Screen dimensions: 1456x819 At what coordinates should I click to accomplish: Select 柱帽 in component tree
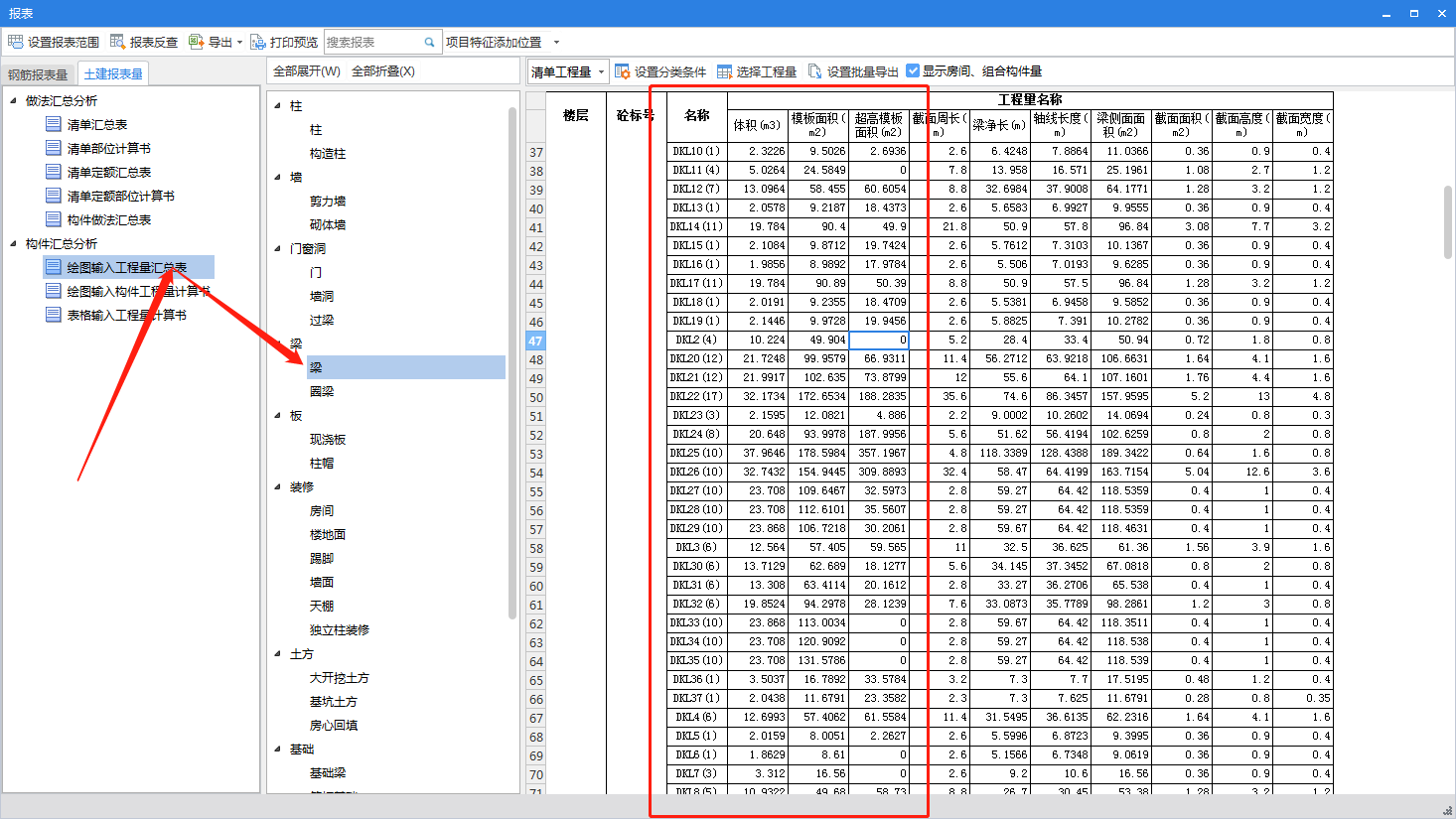(322, 463)
